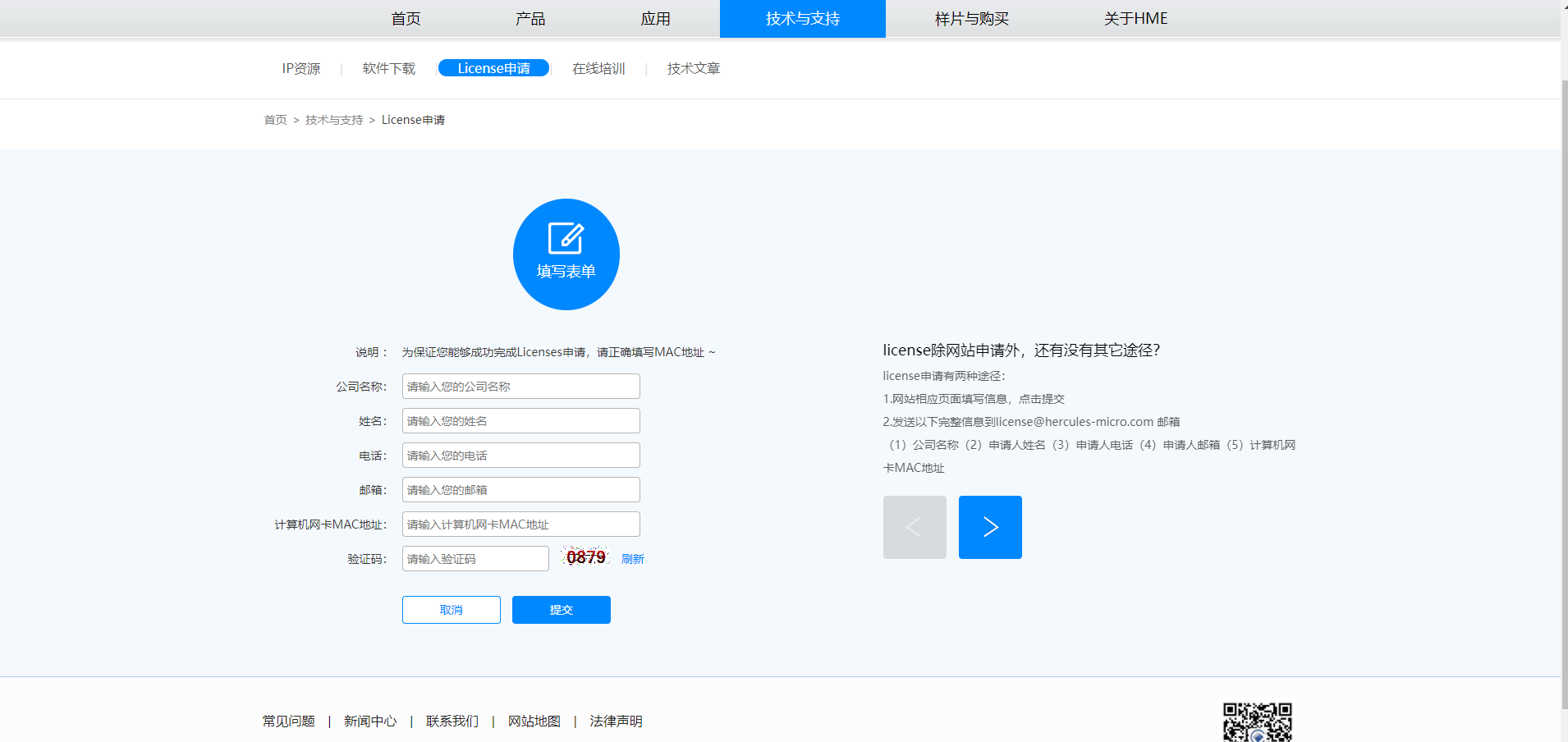Open the 产品 navigation menu

(530, 18)
